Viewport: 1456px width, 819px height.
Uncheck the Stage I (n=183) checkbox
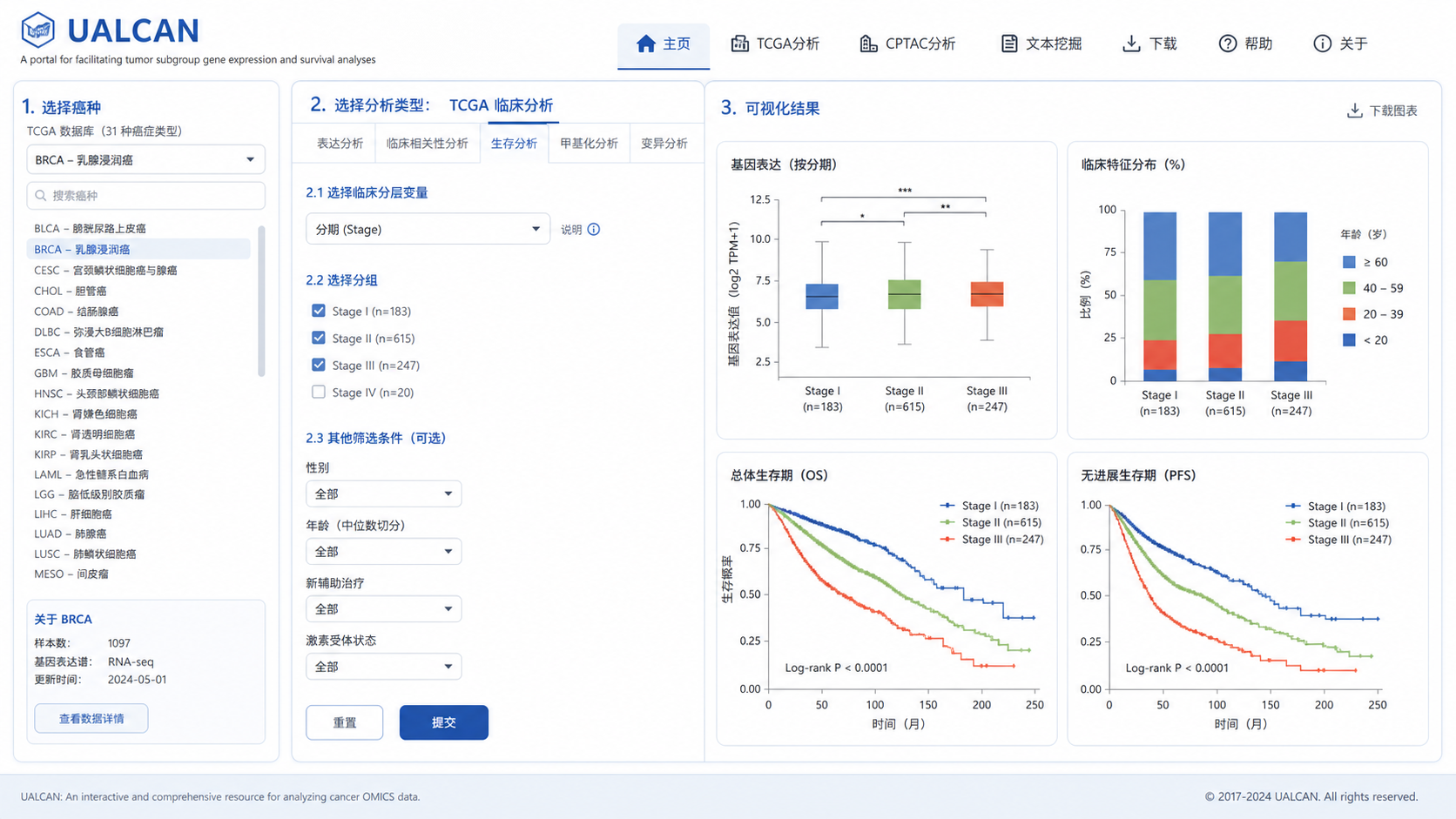pyautogui.click(x=319, y=311)
